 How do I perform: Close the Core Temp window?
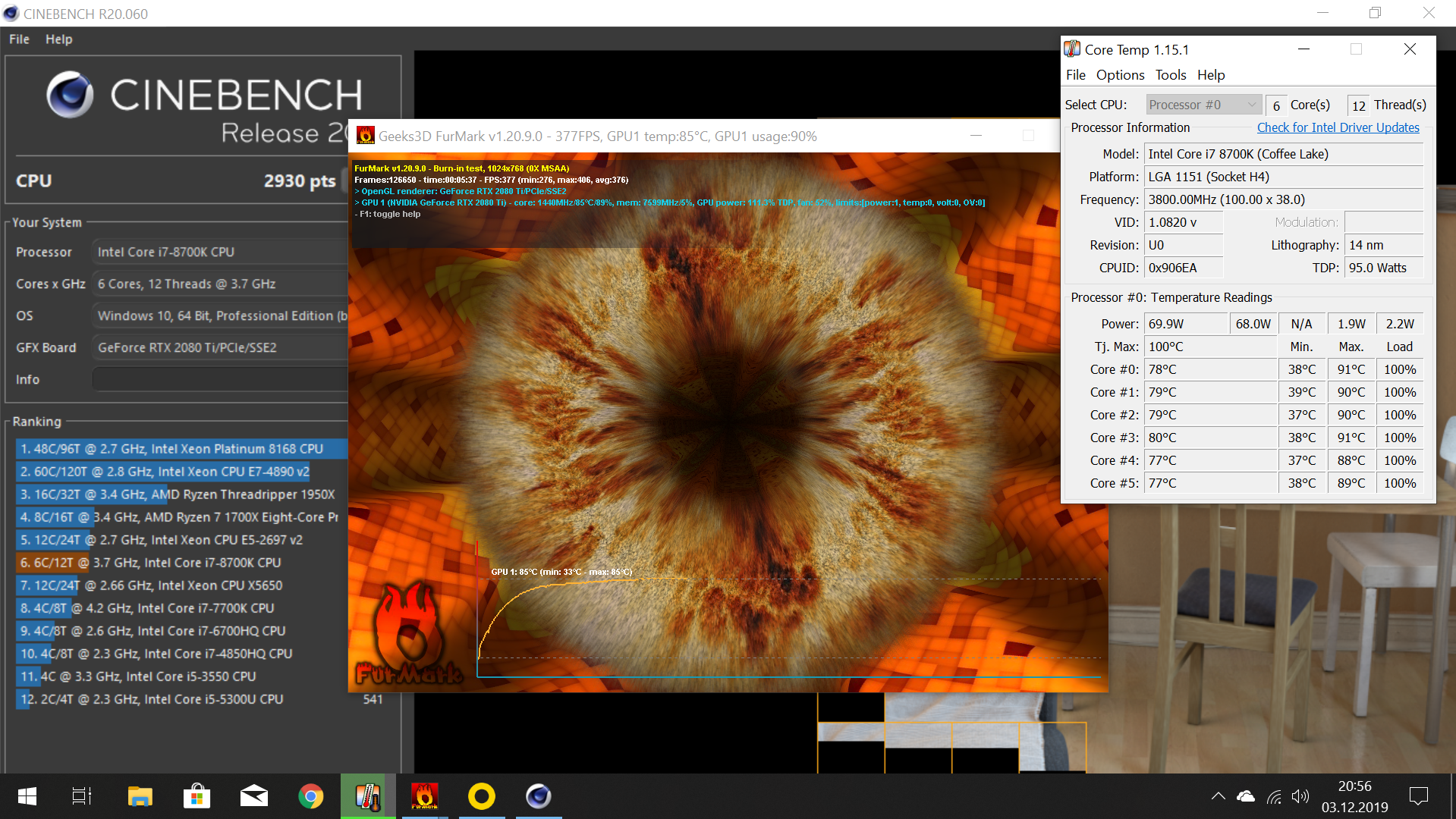(1410, 49)
